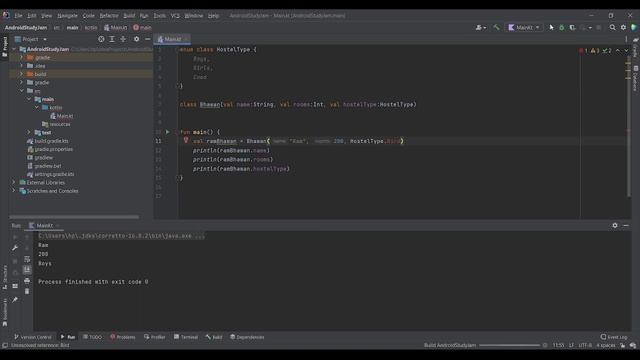
Task: Open IDE settings gear in top toolbar
Action: 623,27
